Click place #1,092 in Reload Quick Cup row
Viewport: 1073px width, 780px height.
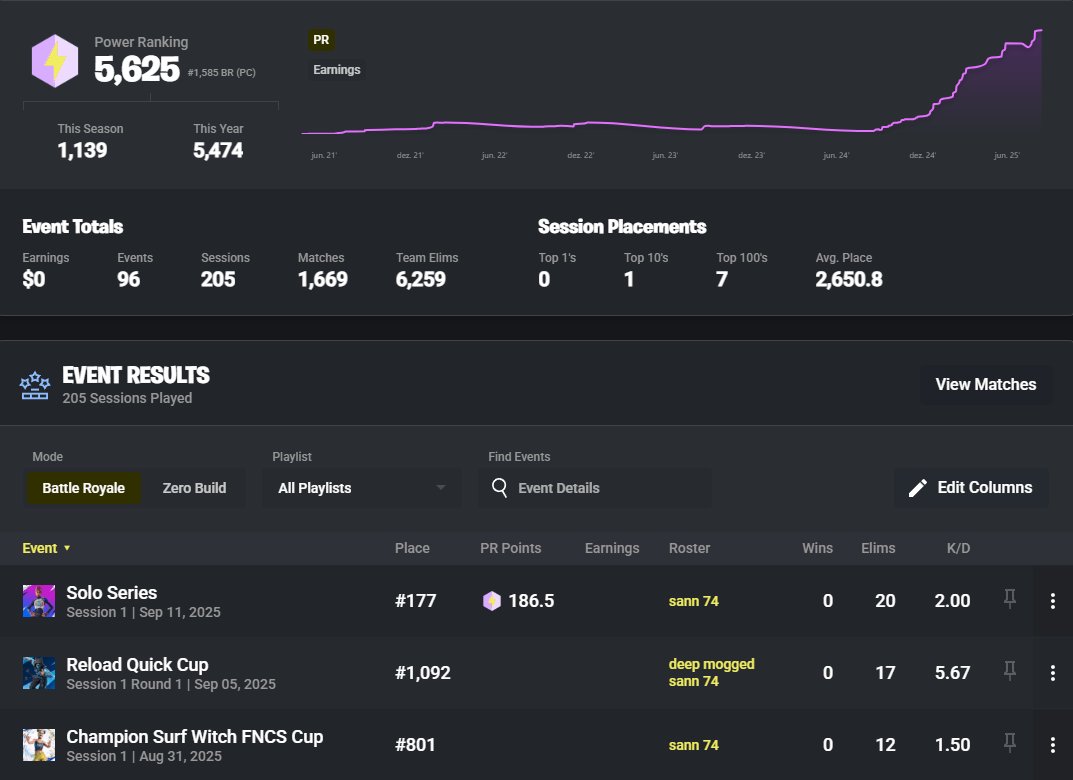423,673
